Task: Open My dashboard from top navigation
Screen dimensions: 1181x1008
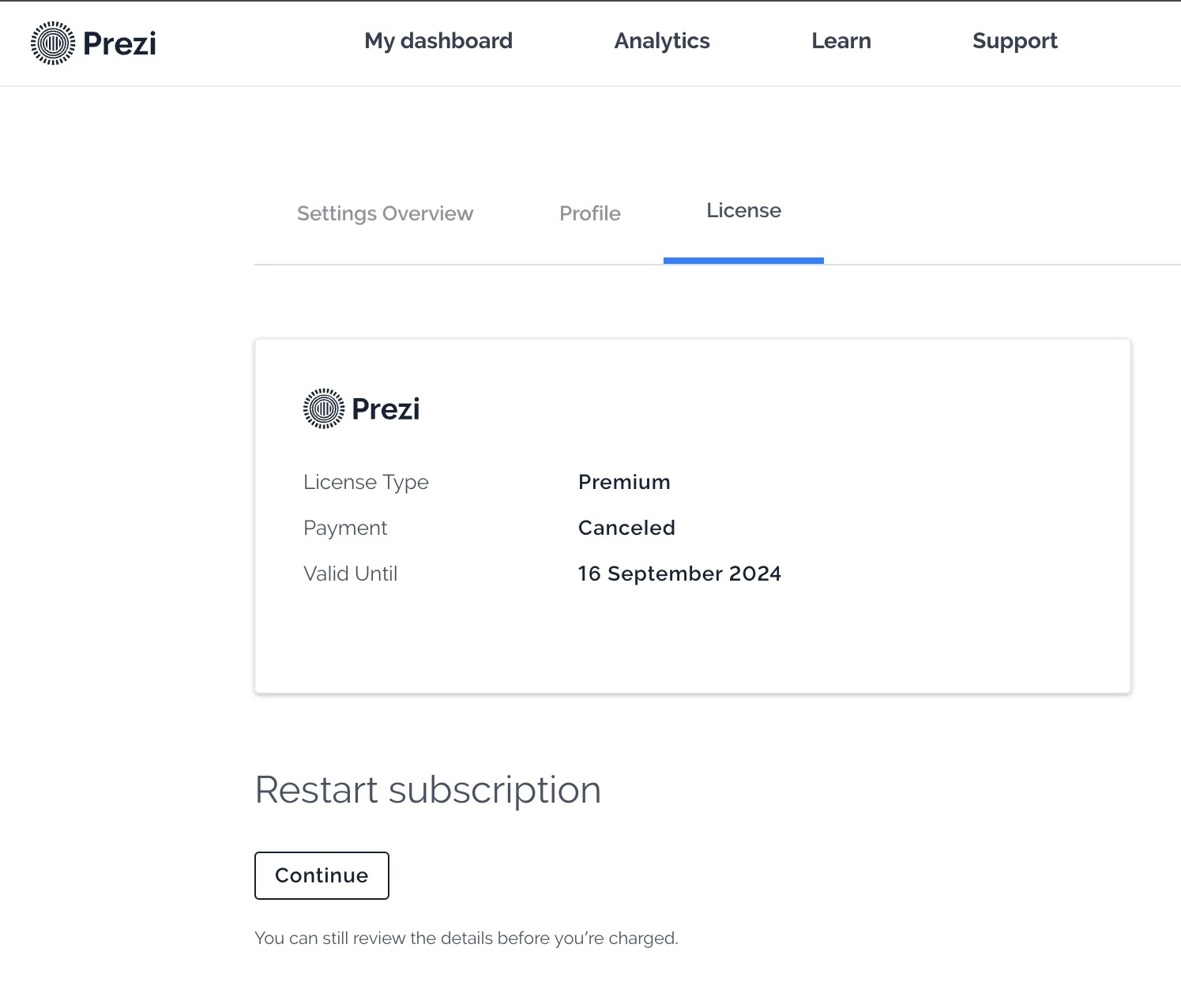Action: click(438, 41)
